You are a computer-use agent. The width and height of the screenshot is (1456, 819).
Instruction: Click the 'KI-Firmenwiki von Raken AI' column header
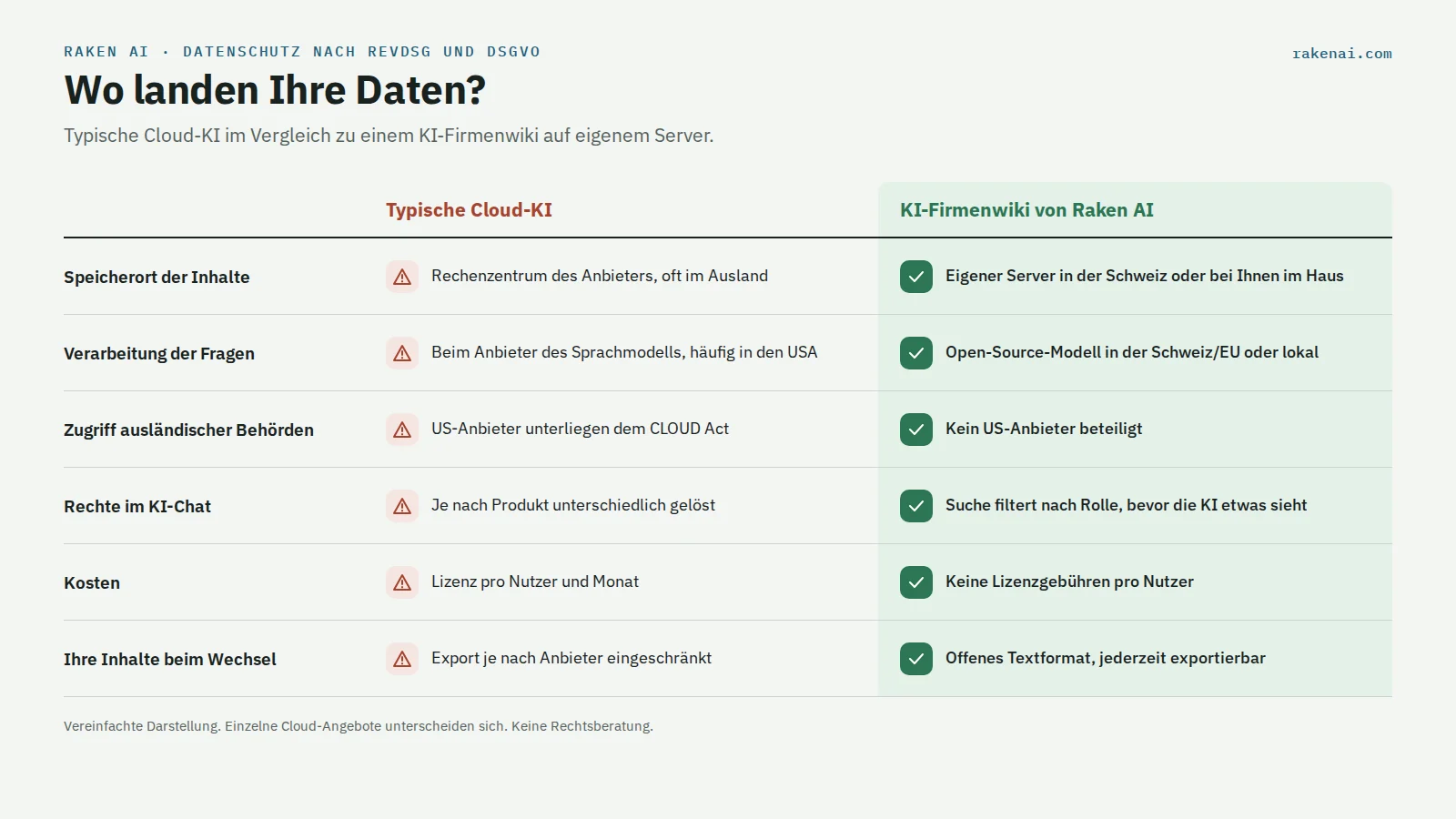point(1026,210)
